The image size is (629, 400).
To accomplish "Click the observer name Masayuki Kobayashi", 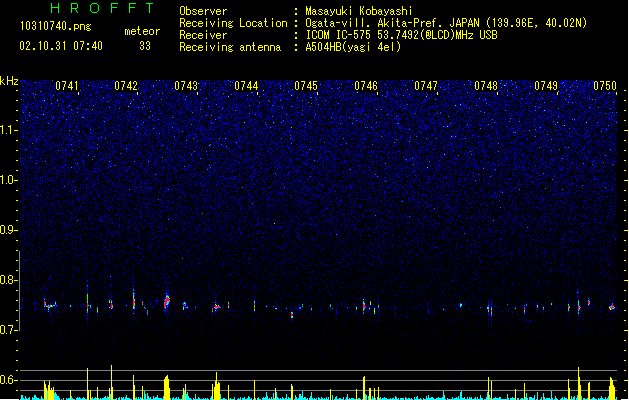I will [x=359, y=11].
